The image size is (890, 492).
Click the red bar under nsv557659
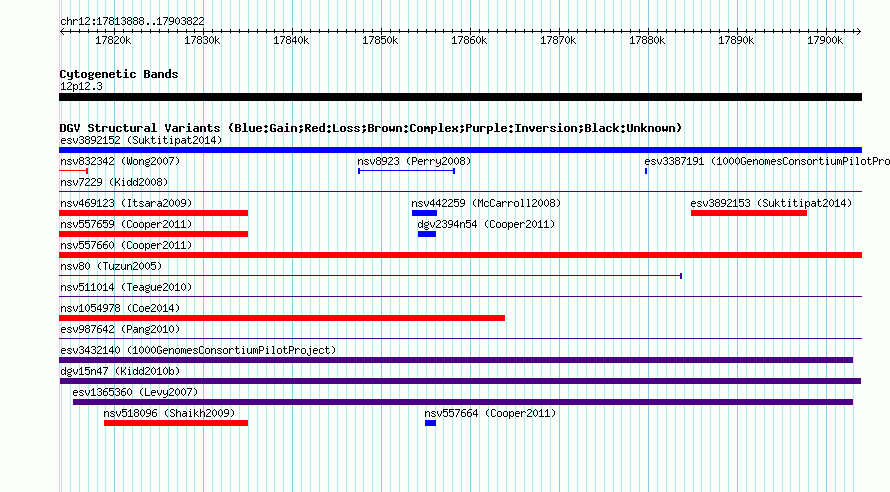point(153,234)
